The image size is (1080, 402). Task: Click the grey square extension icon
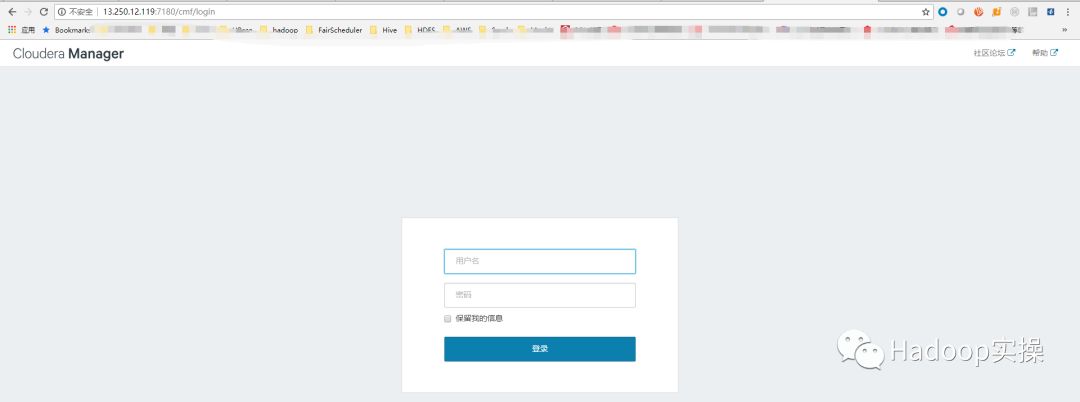click(x=1032, y=12)
